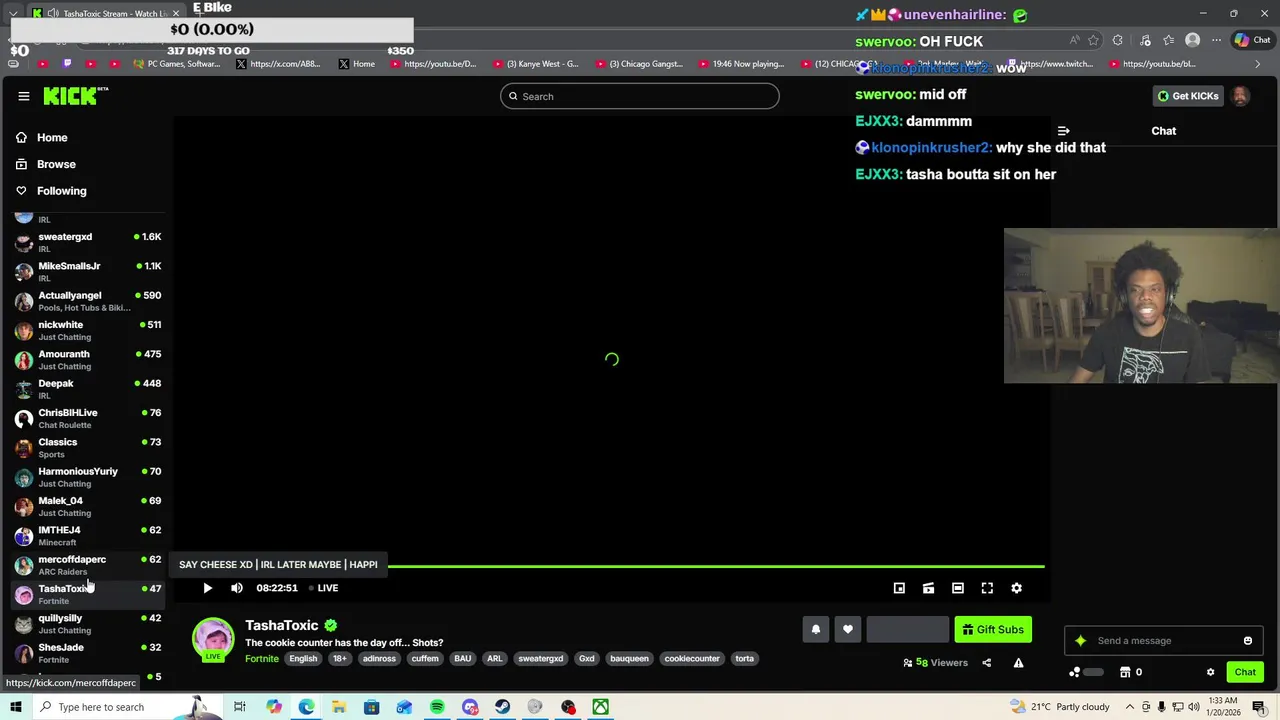This screenshot has height=720, width=1280.
Task: Close the TashaToxic Stream browser tab
Action: 176,13
